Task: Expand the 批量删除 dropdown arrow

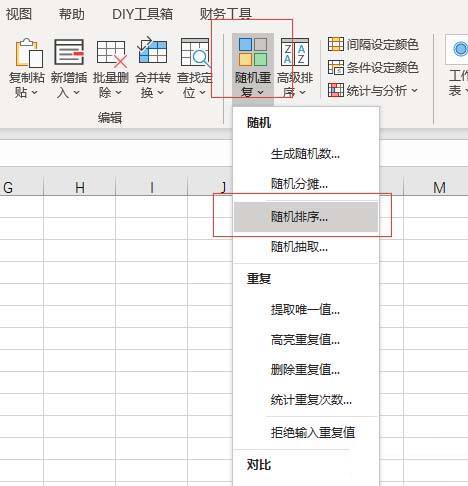Action: [x=118, y=92]
